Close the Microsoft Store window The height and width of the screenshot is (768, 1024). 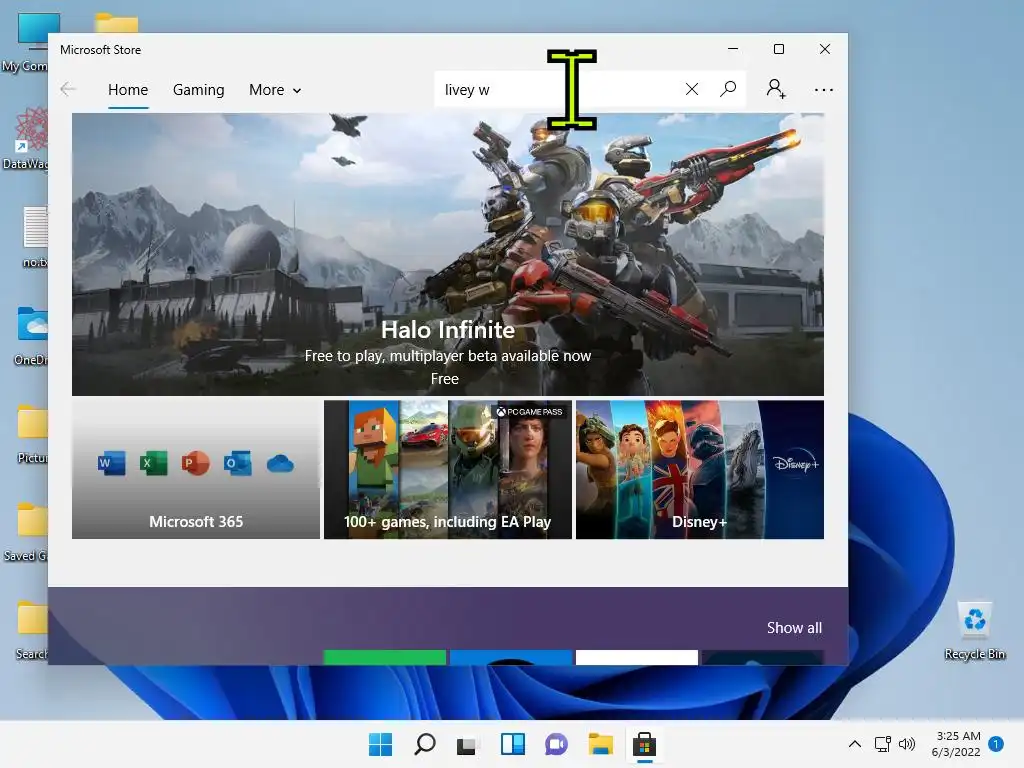coord(825,49)
